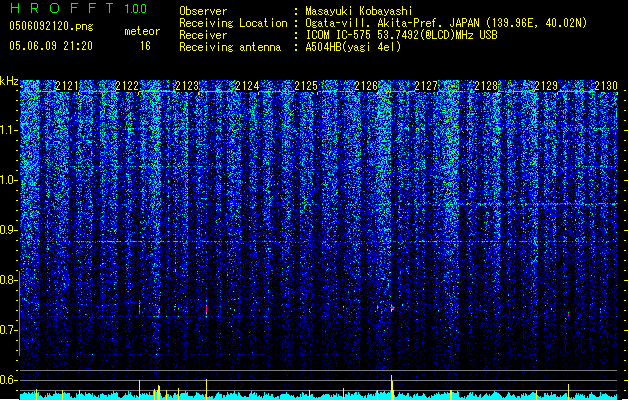This screenshot has width=629, height=400.
Task: Click observer name Masayuki Kobayashi
Action: pos(359,11)
